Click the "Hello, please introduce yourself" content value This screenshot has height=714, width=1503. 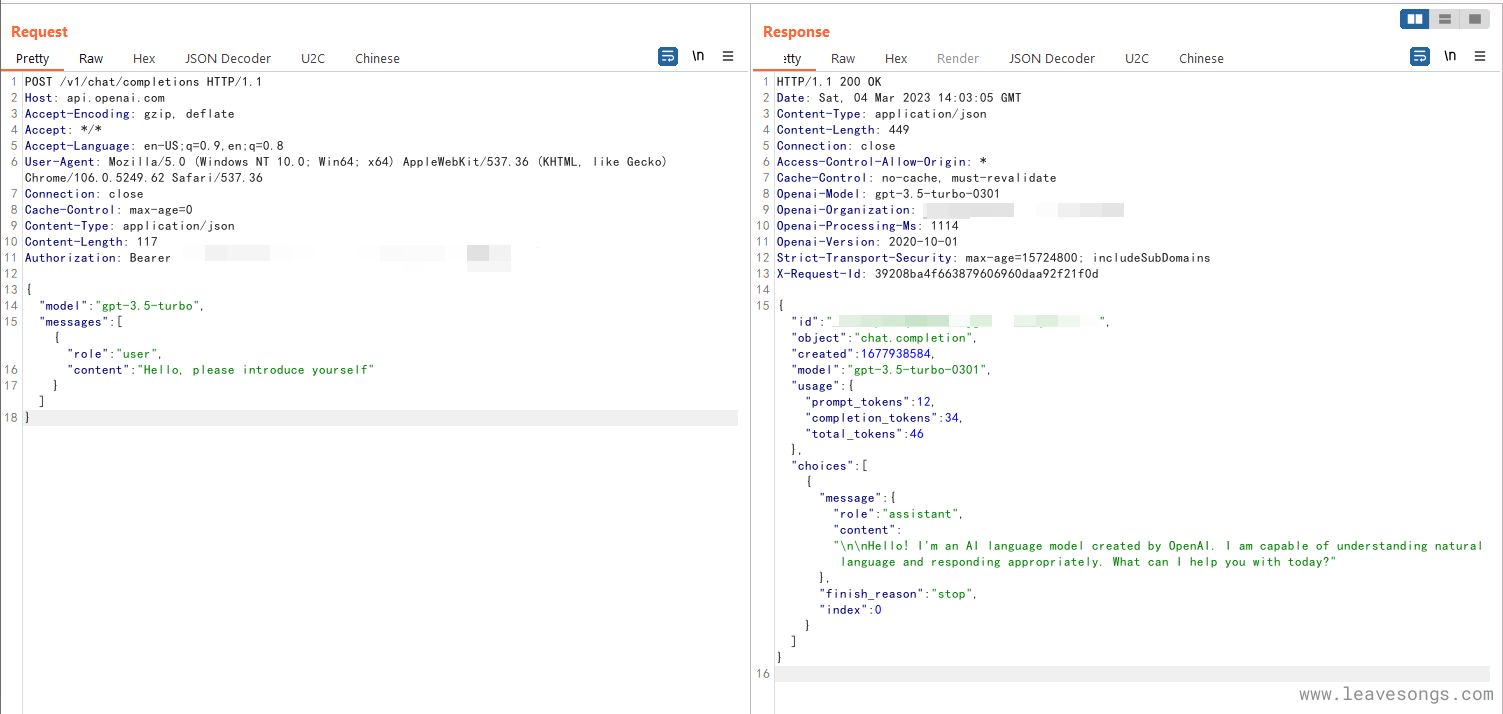click(256, 370)
